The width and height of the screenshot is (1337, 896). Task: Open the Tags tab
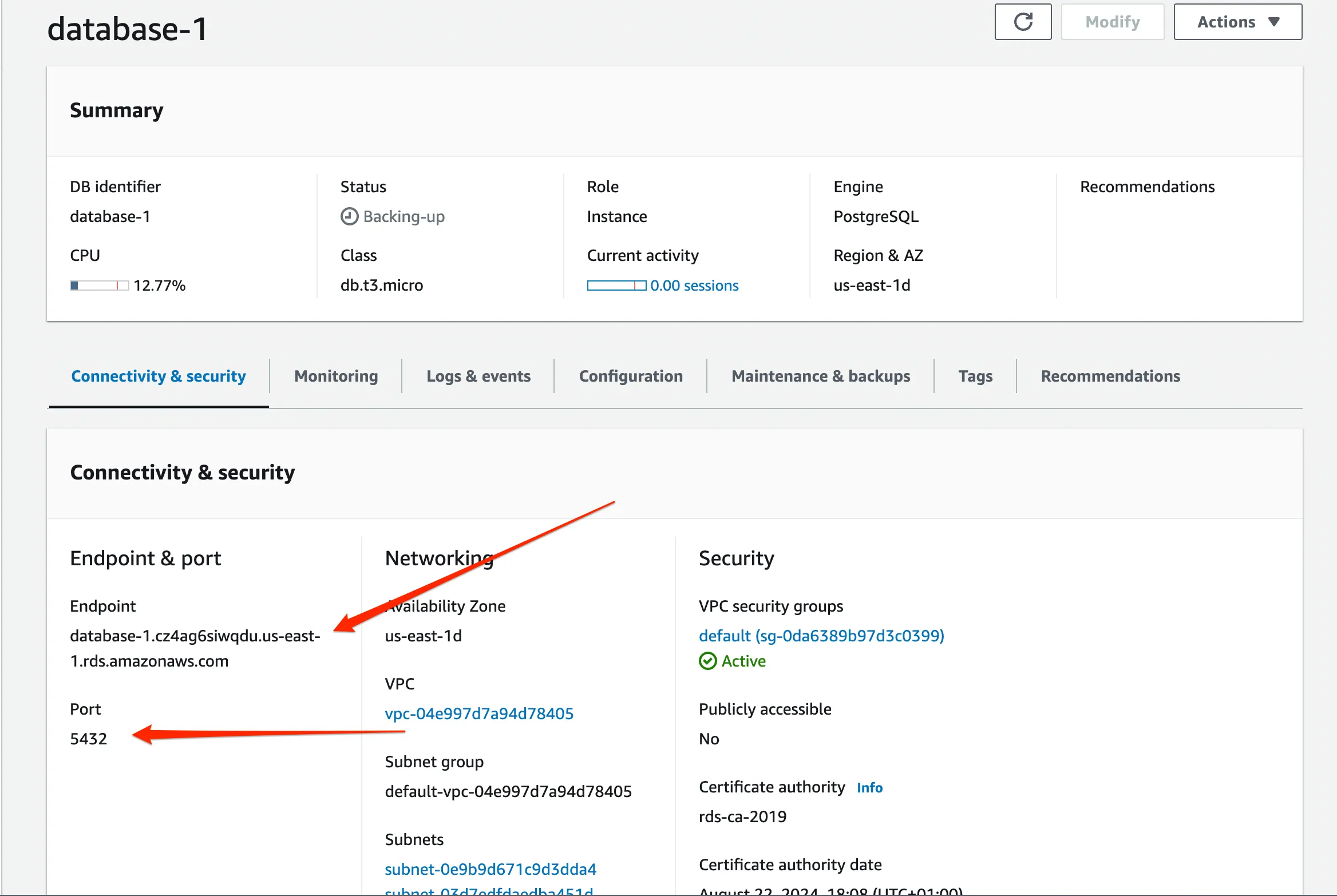pos(975,376)
